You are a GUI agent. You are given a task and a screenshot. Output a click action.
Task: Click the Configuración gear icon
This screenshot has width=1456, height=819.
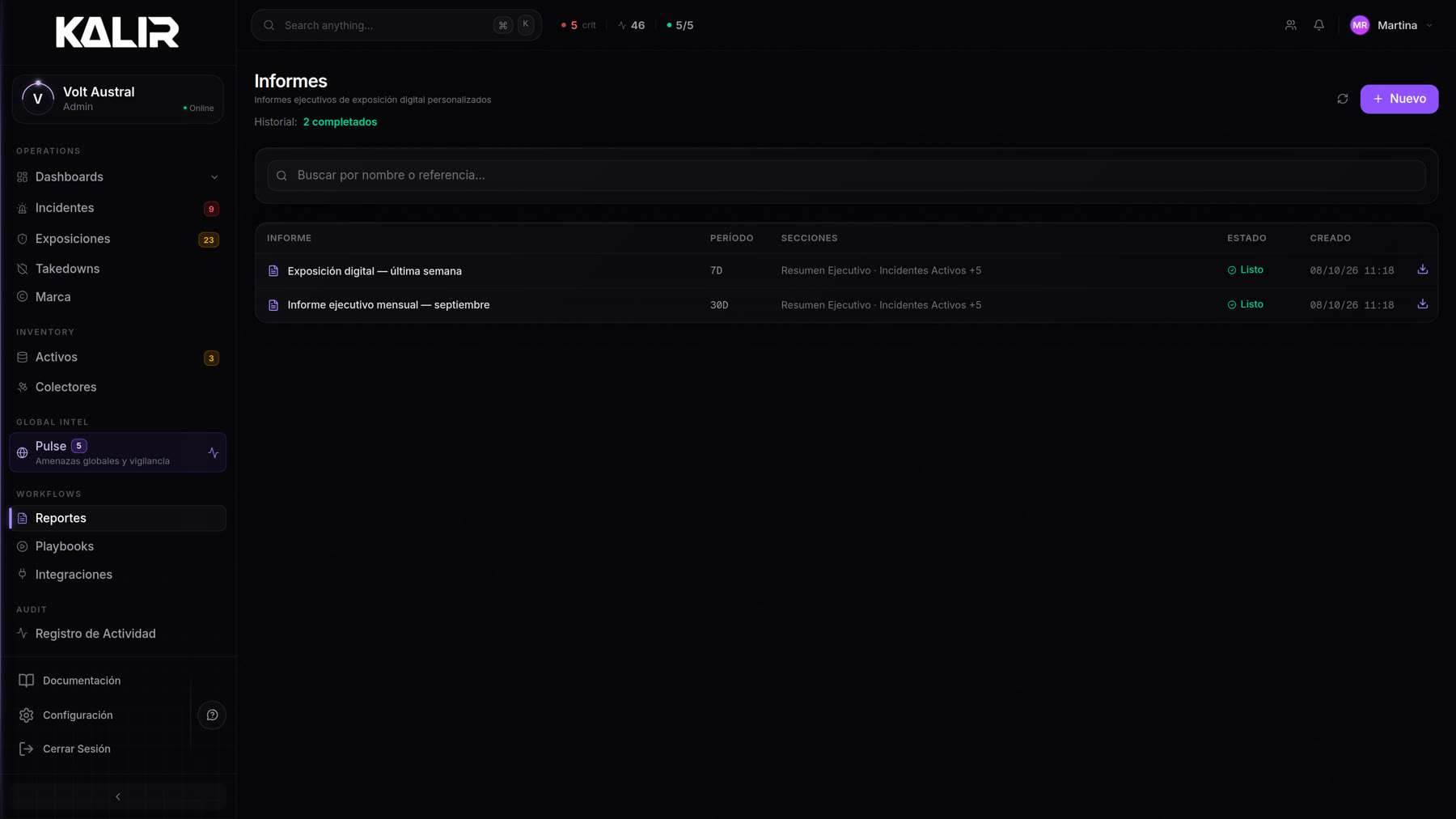[26, 715]
